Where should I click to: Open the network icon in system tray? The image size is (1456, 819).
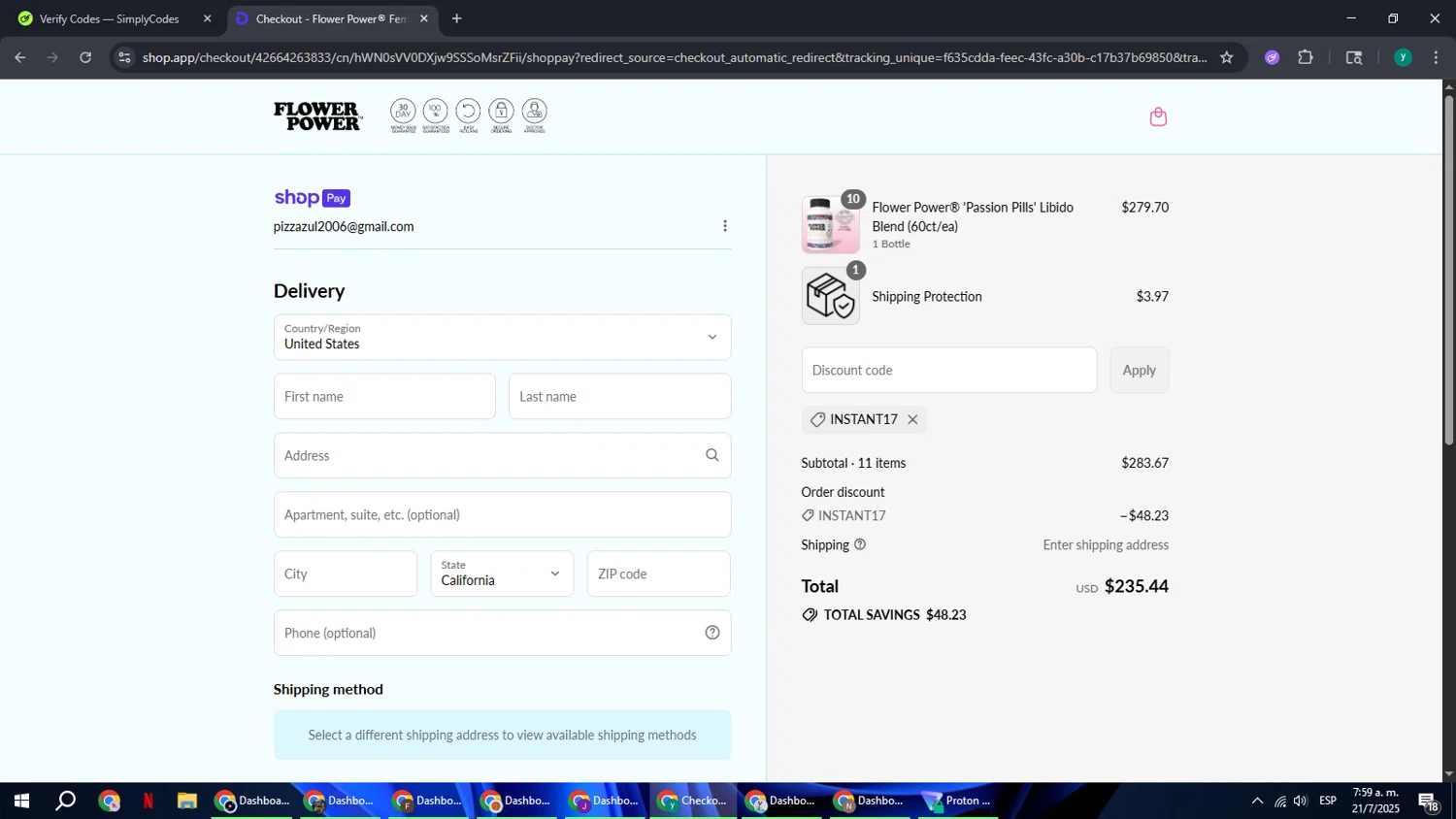1280,802
